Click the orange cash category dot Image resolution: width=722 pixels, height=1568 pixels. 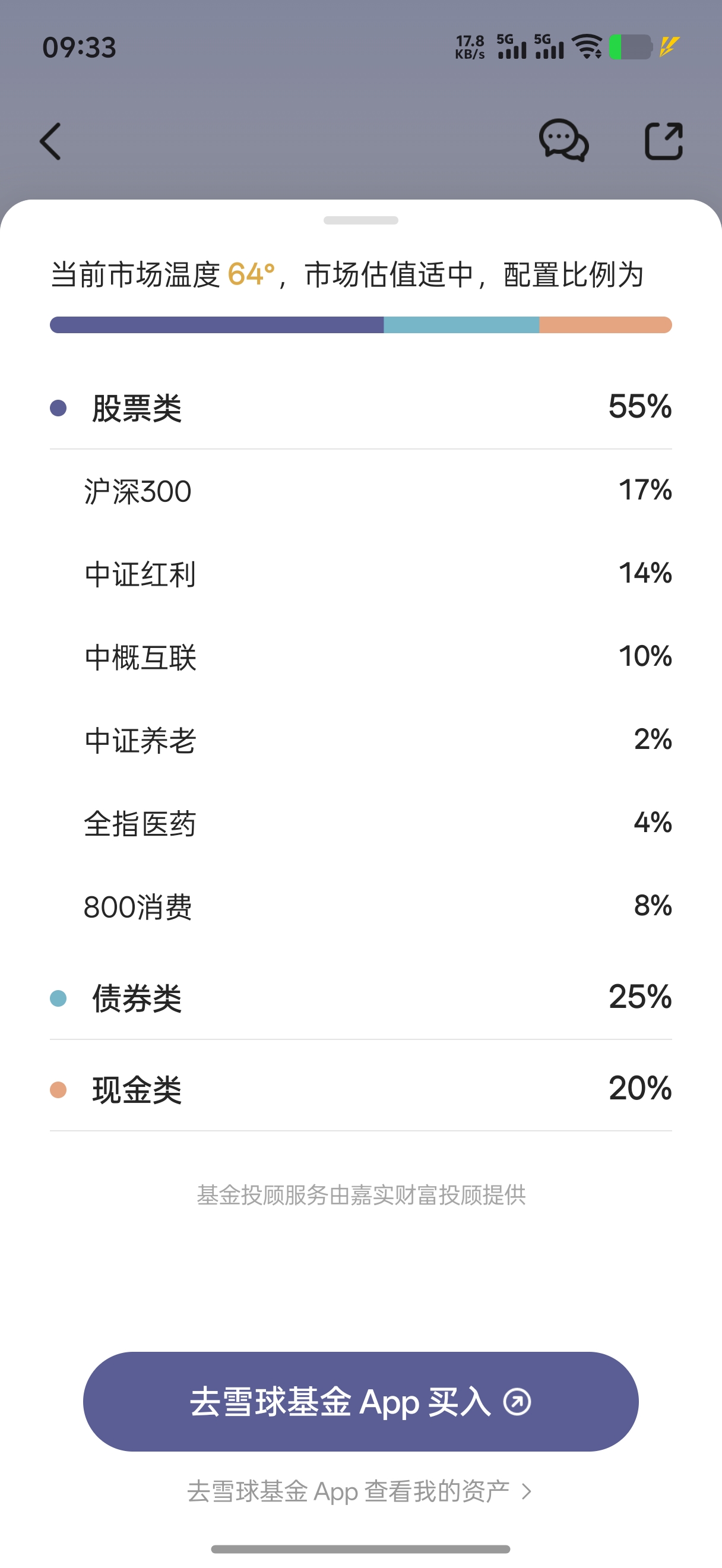coord(58,1089)
